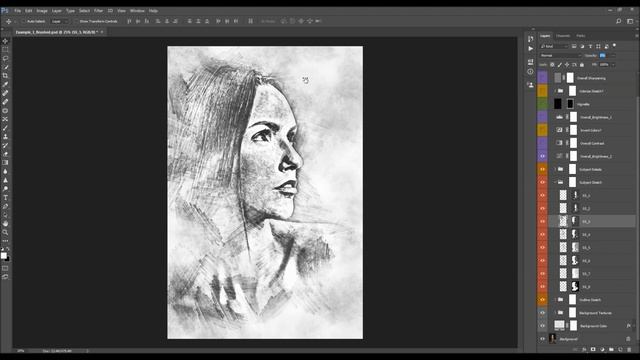Open the layer filter Kind dropdown
The width and height of the screenshot is (640, 360).
point(554,47)
